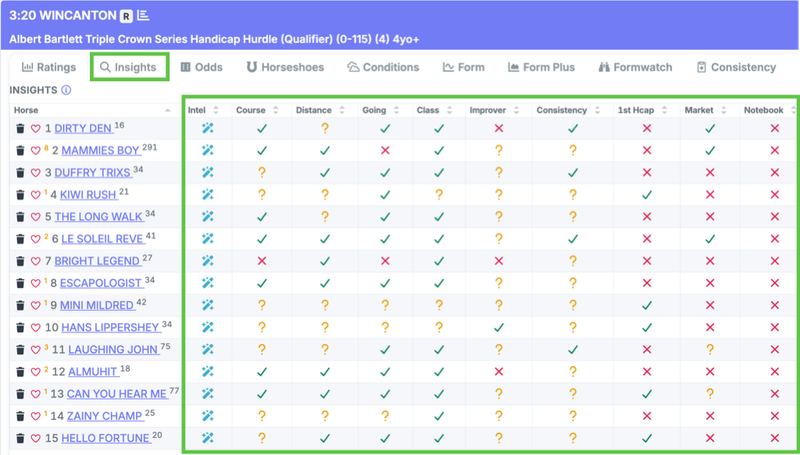Click the Insights info icon
800x455 pixels.
coord(66,90)
